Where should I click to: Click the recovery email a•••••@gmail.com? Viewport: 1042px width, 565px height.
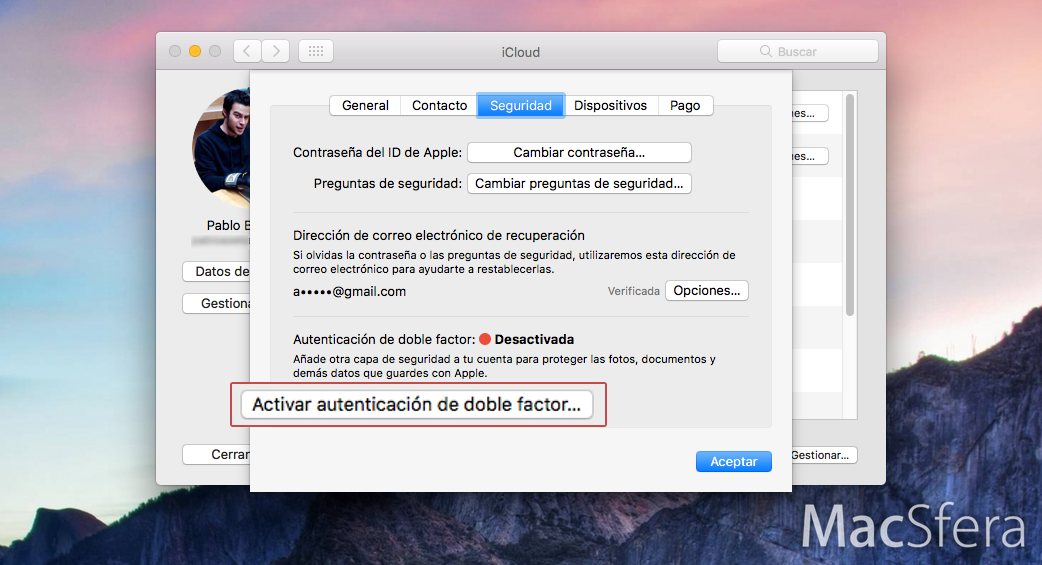[x=350, y=291]
